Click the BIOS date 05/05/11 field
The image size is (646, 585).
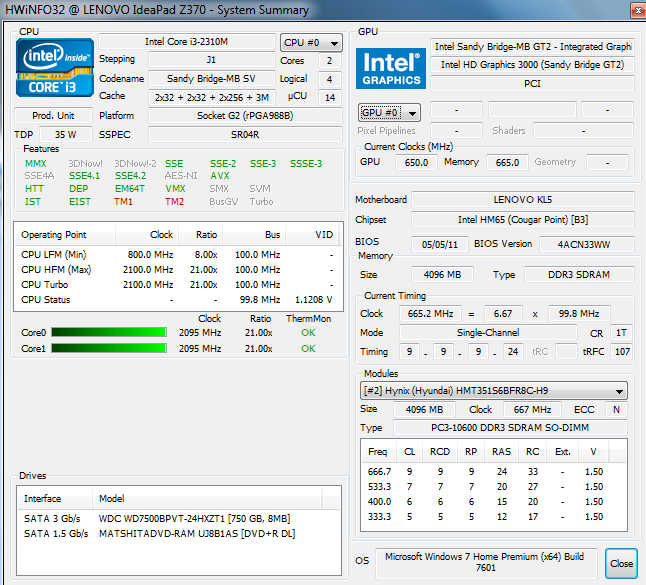pos(440,244)
